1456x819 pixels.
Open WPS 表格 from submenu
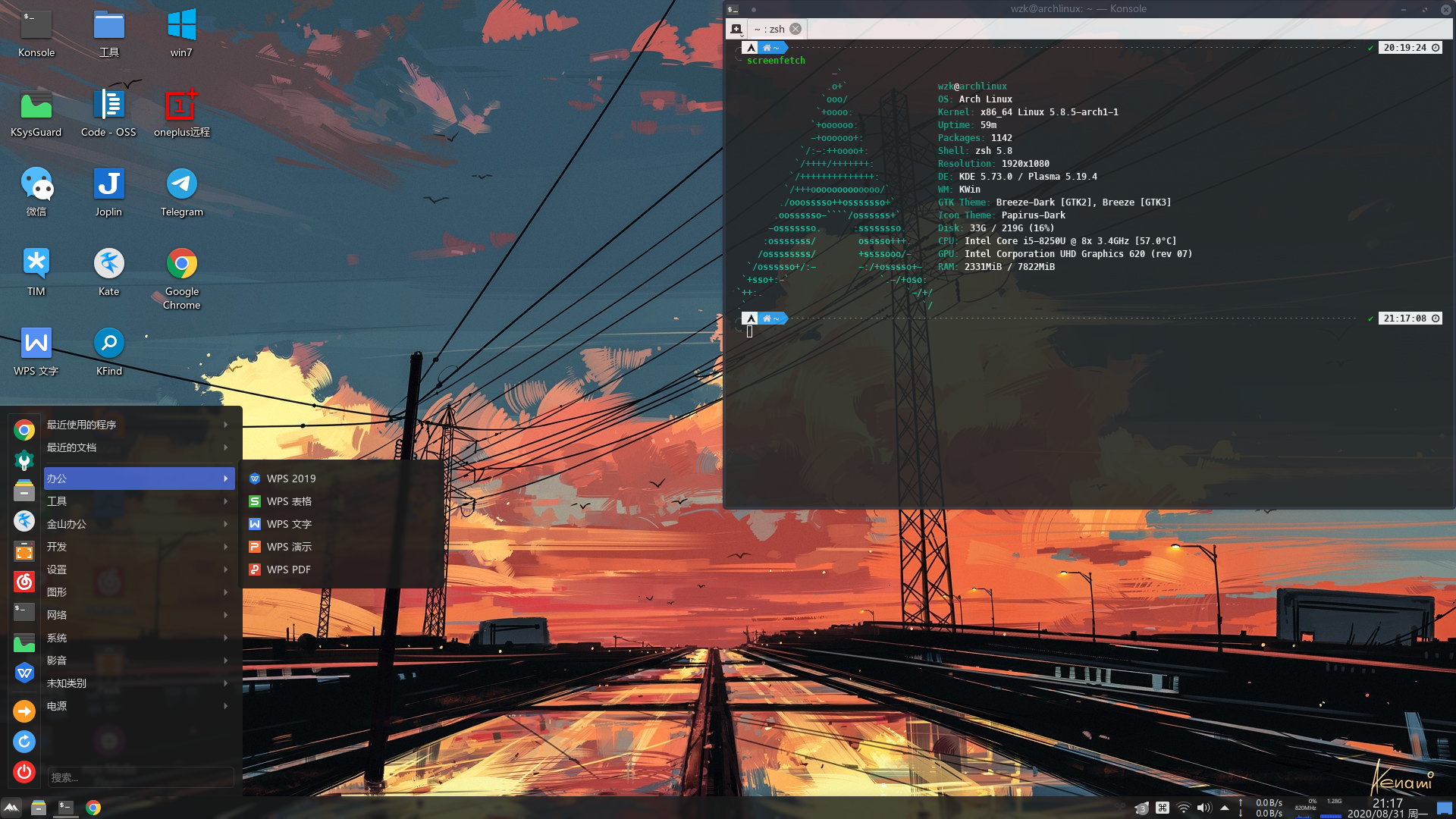342,501
